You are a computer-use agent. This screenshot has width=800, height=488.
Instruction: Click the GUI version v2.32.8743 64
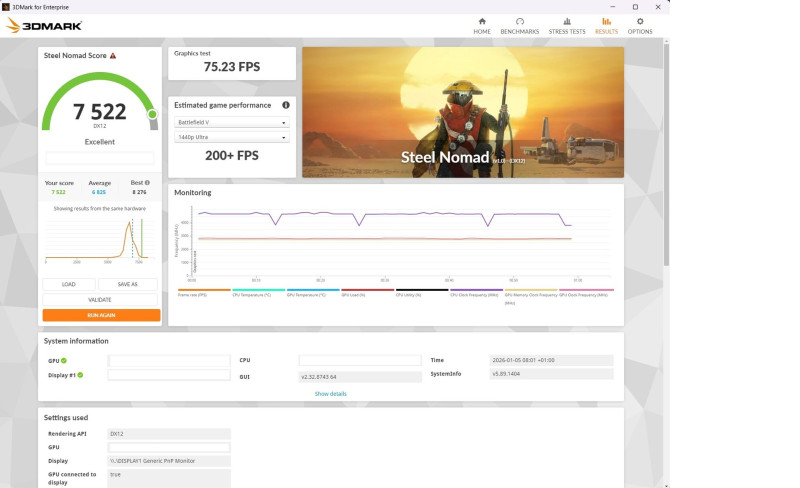(x=360, y=377)
